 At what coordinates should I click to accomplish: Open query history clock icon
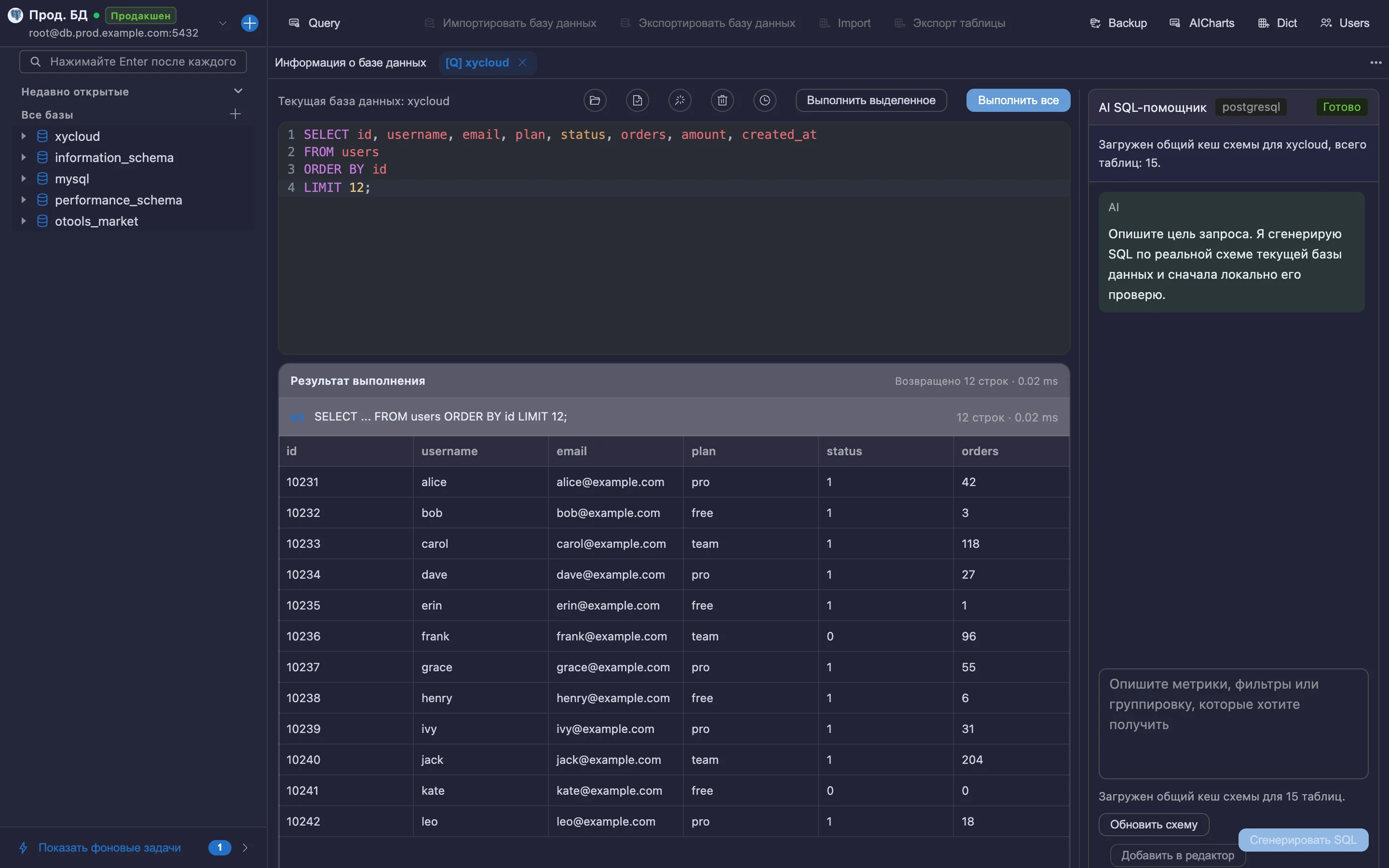coord(764,100)
